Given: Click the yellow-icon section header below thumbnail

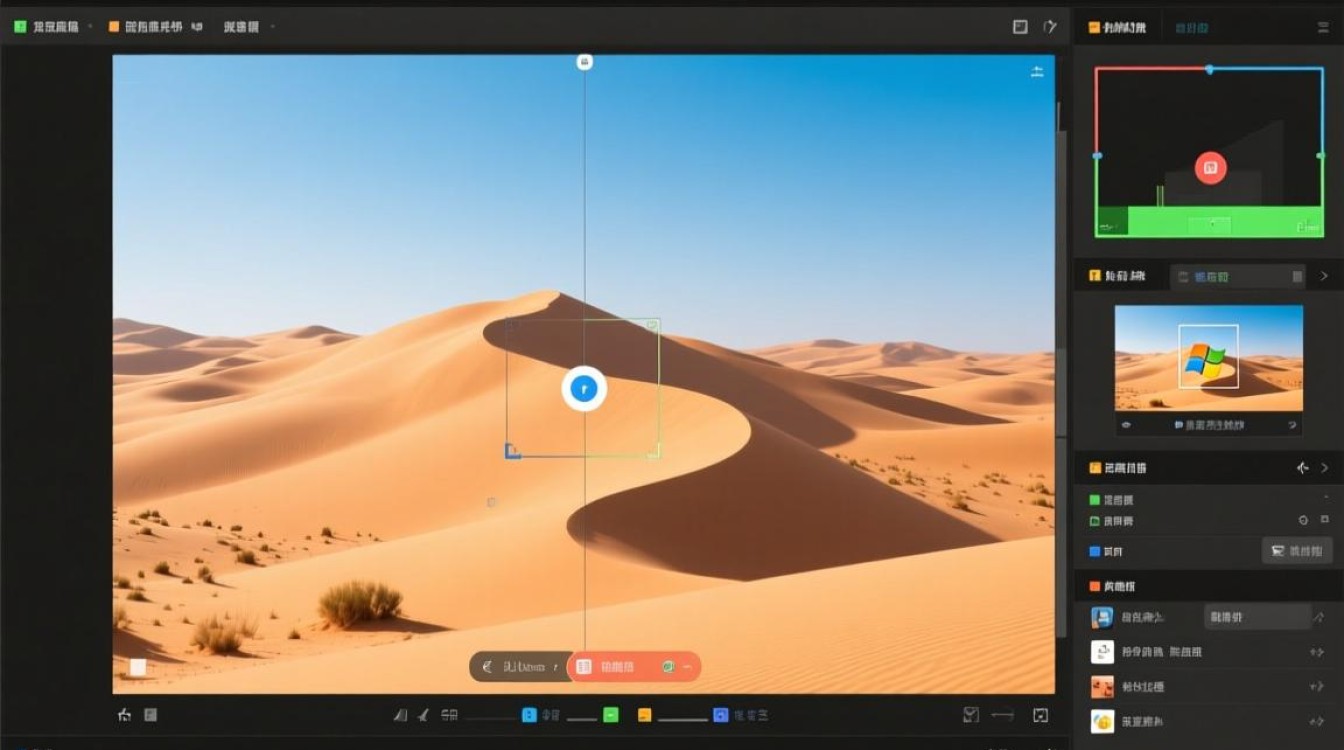Looking at the screenshot, I should point(1118,468).
